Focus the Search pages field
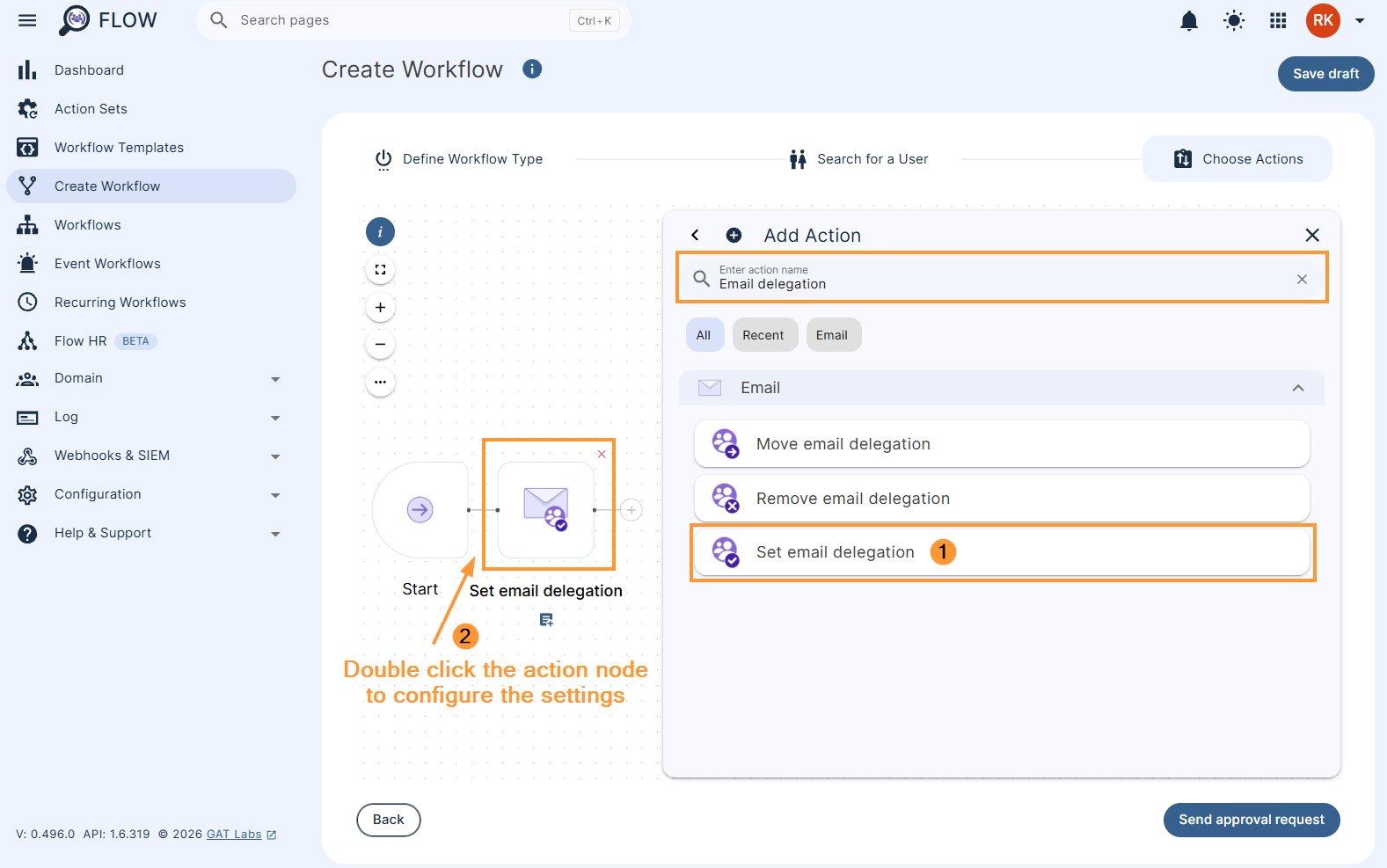Viewport: 1387px width, 868px height. [413, 20]
